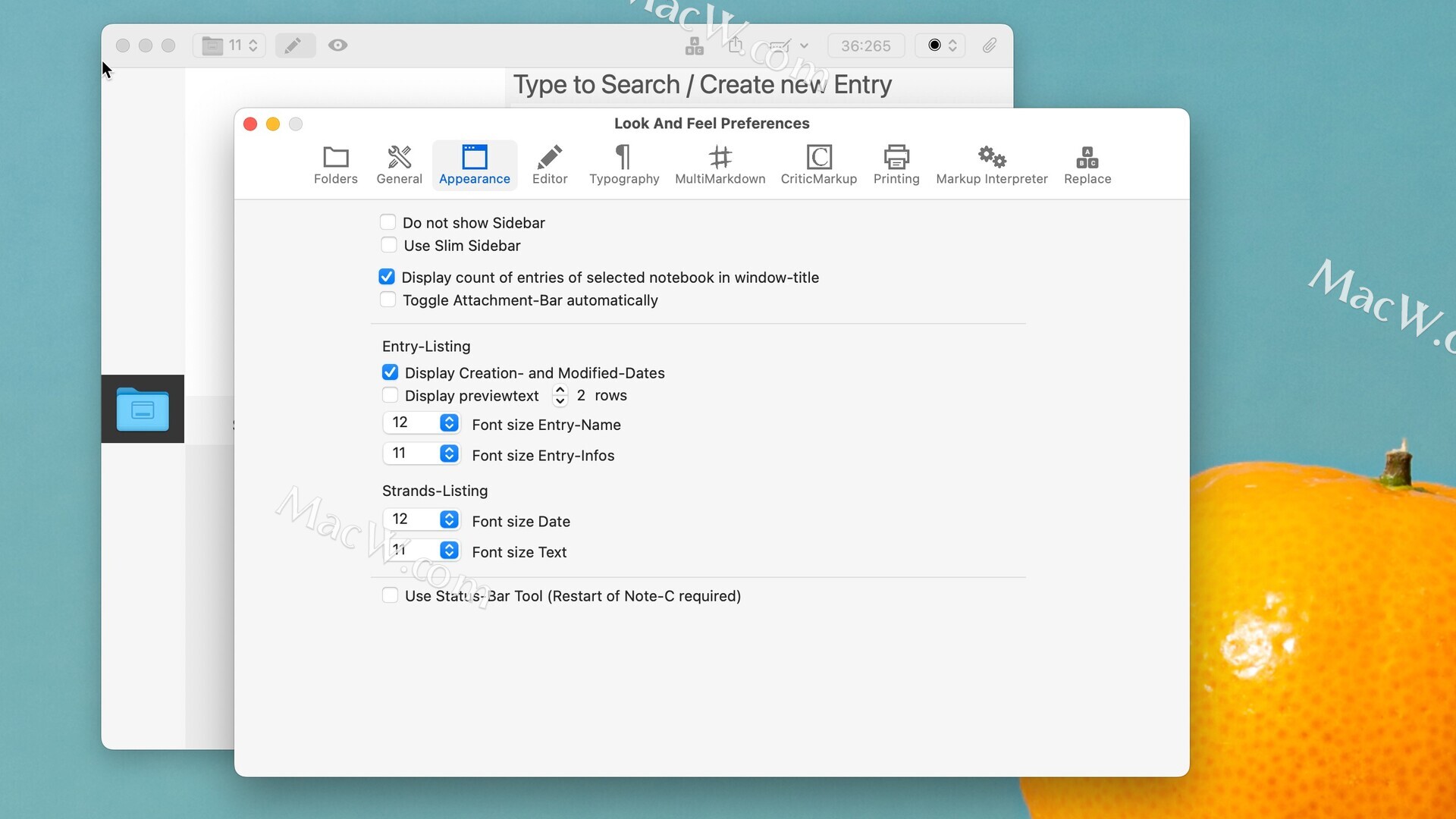1456x819 pixels.
Task: Open the General preferences pane
Action: click(x=399, y=165)
